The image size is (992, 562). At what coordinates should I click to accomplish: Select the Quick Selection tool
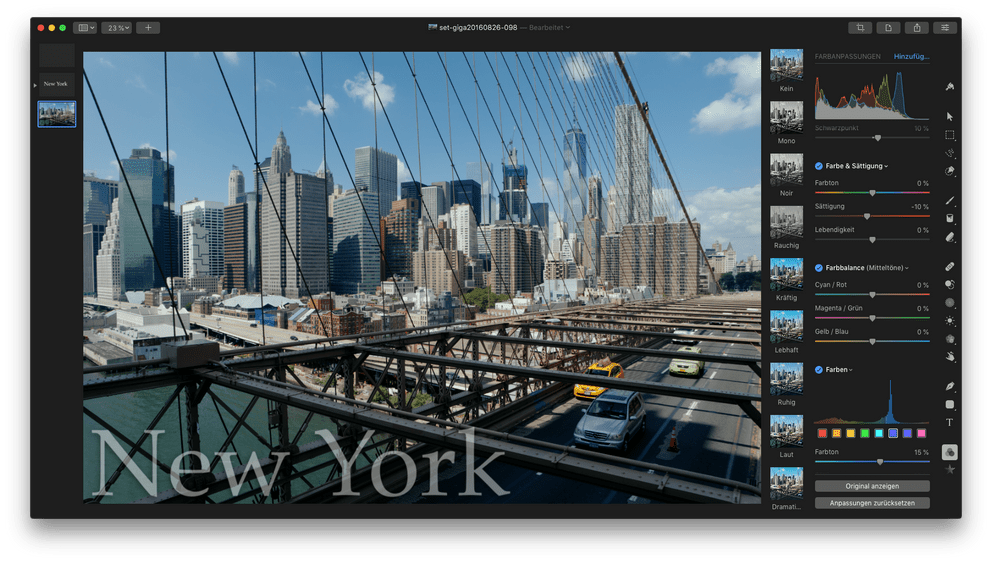pos(950,153)
